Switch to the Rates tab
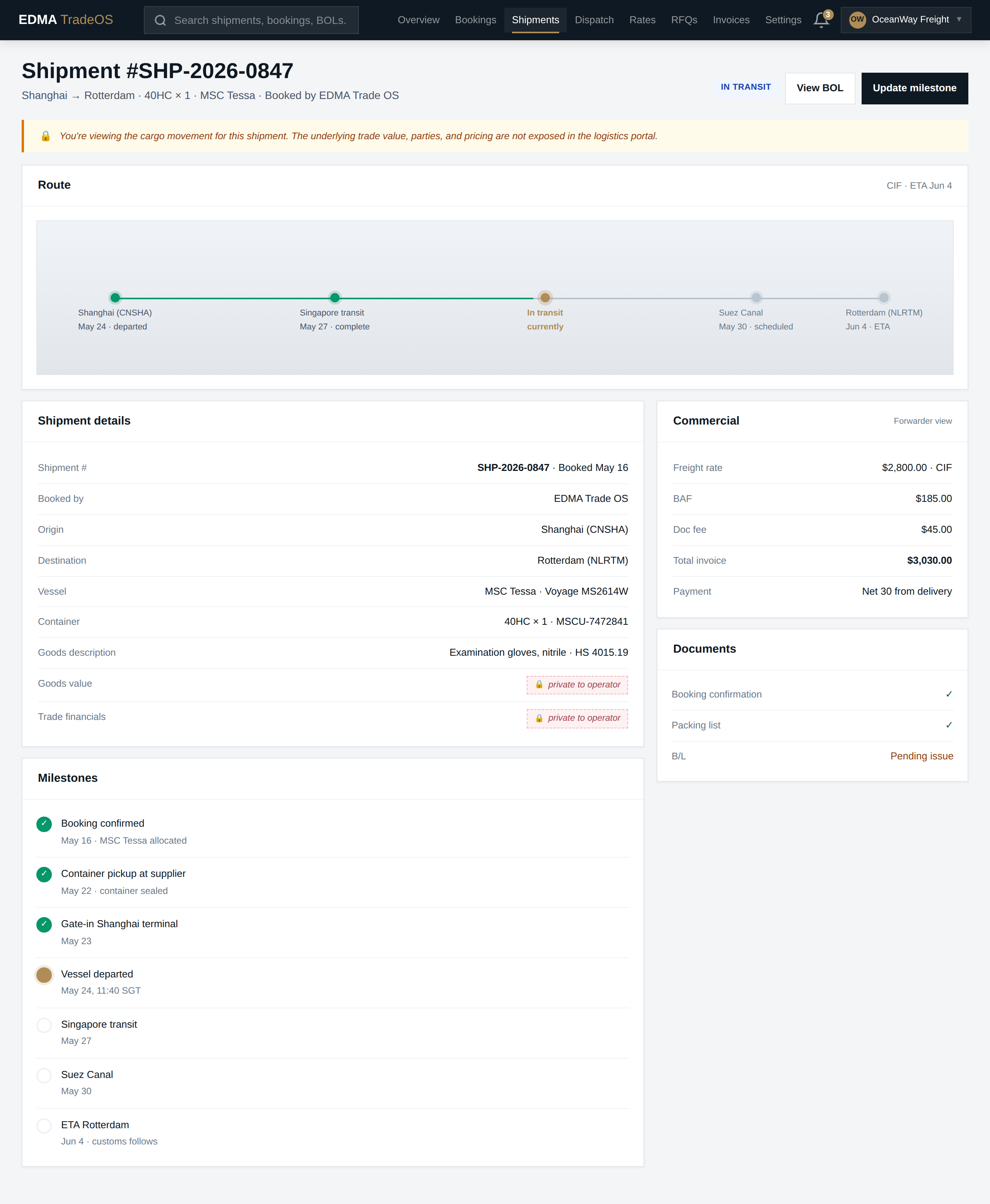 pos(642,20)
